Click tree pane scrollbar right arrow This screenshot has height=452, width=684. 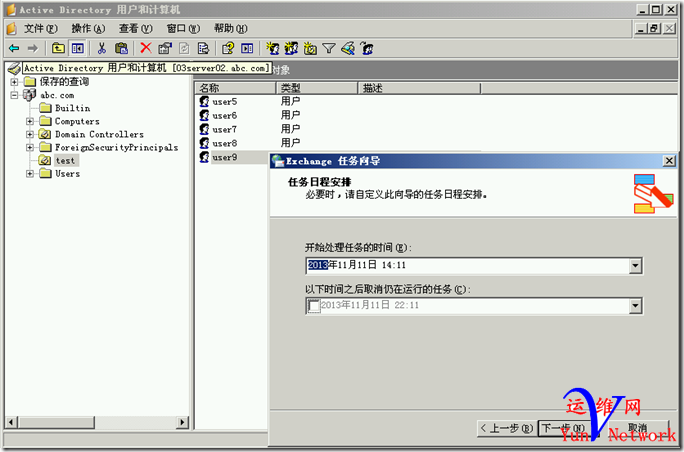coord(183,422)
